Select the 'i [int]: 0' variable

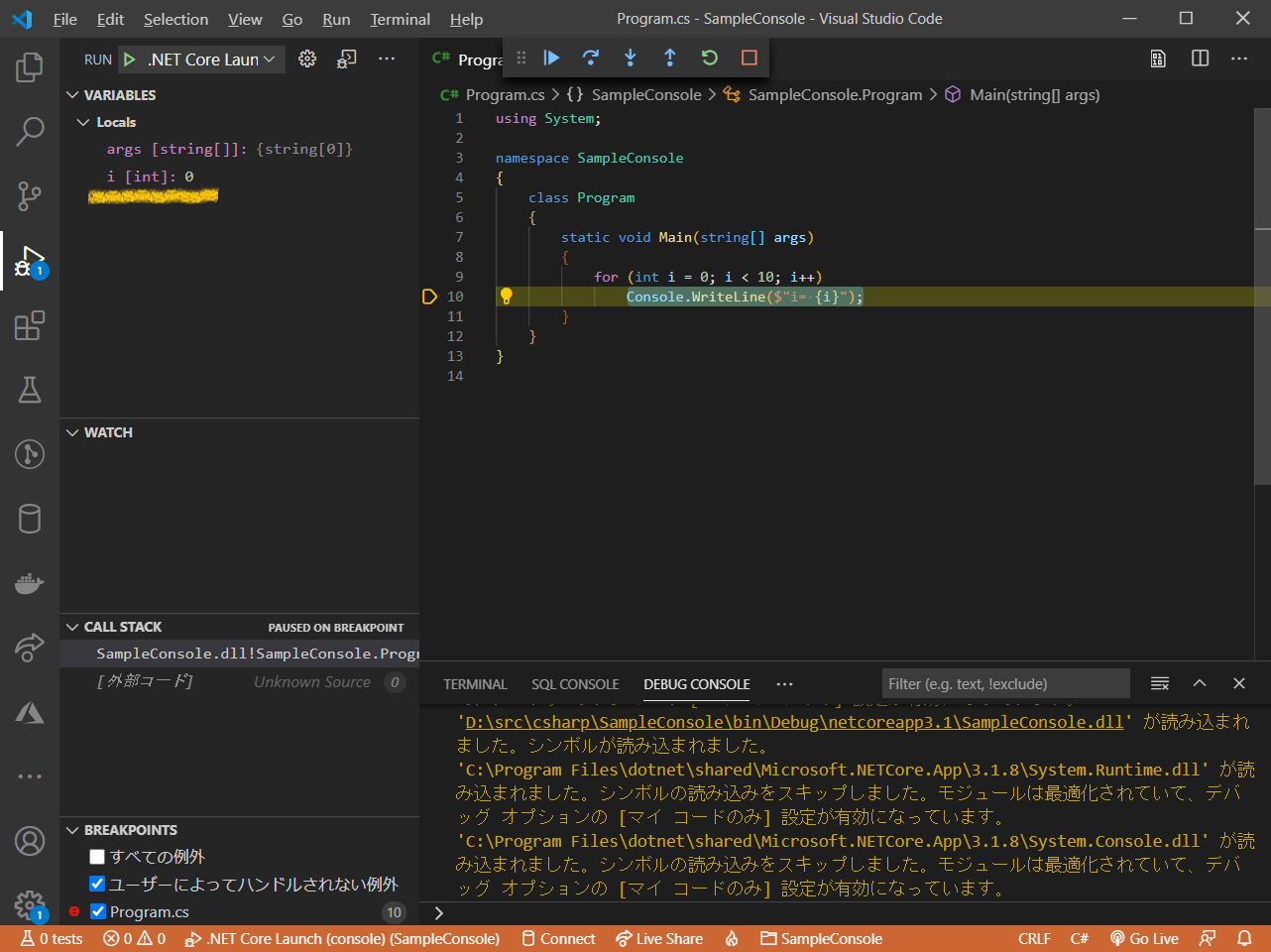point(239,177)
